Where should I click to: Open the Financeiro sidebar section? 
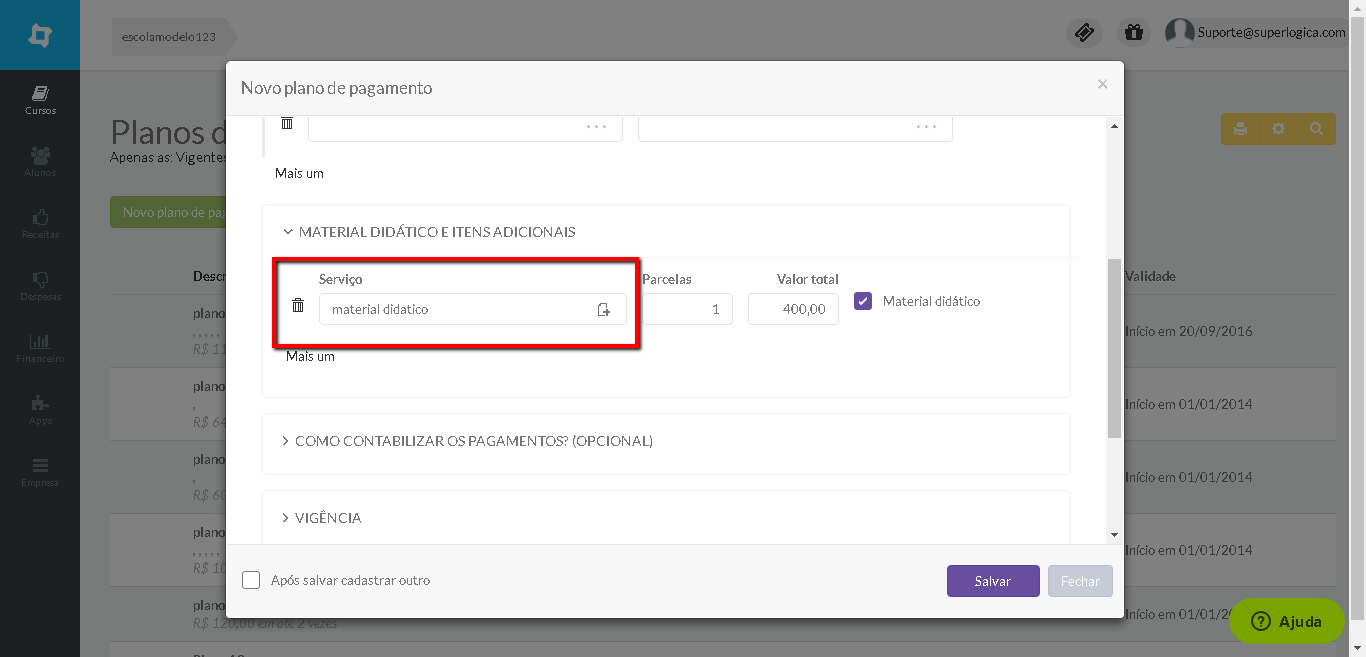[40, 348]
